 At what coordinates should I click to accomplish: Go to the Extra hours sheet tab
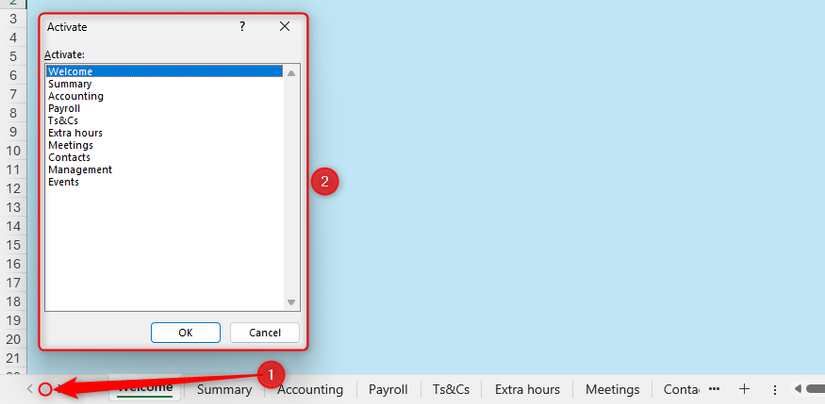(527, 389)
